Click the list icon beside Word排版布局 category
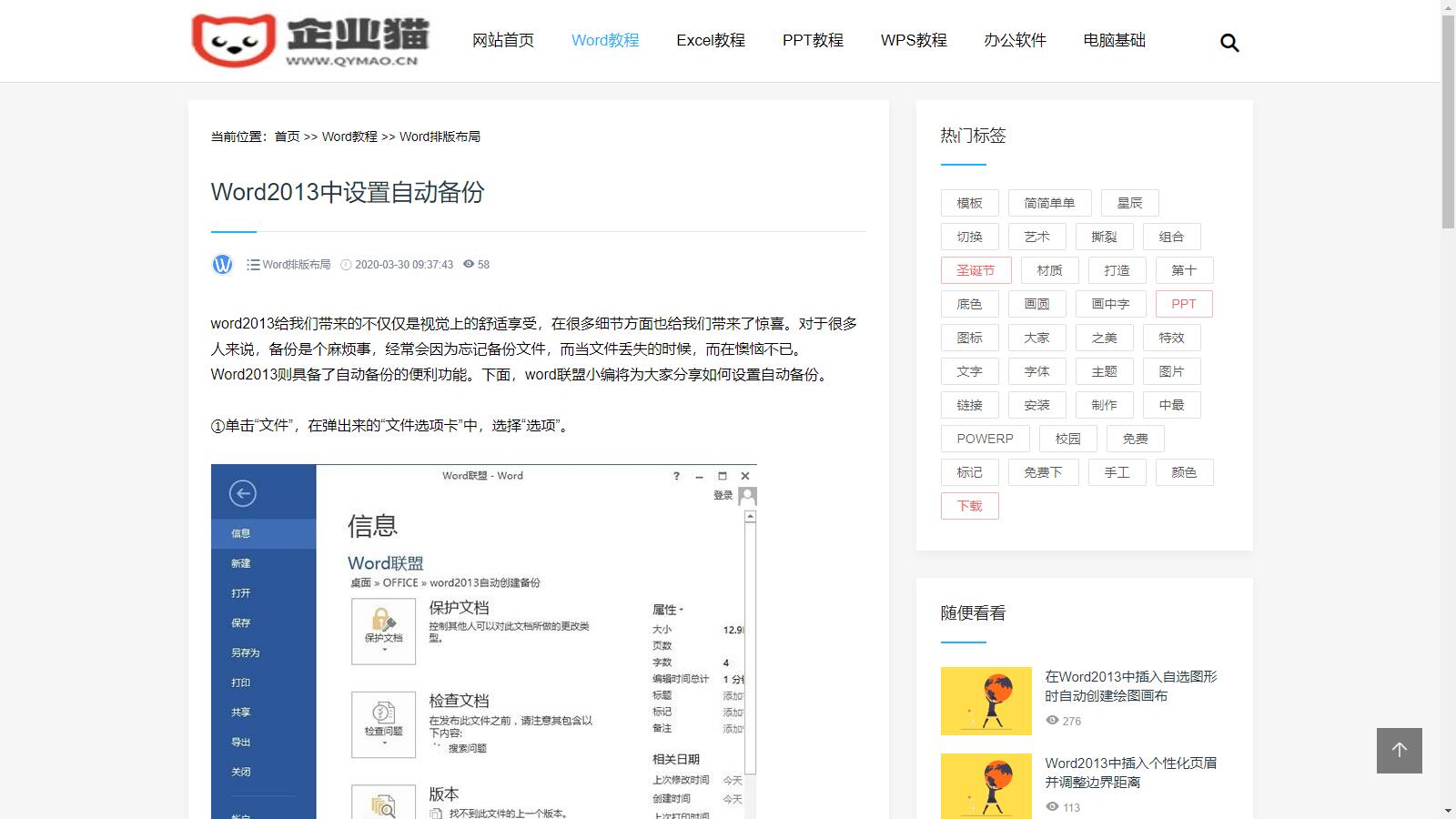1456x819 pixels. point(253,265)
